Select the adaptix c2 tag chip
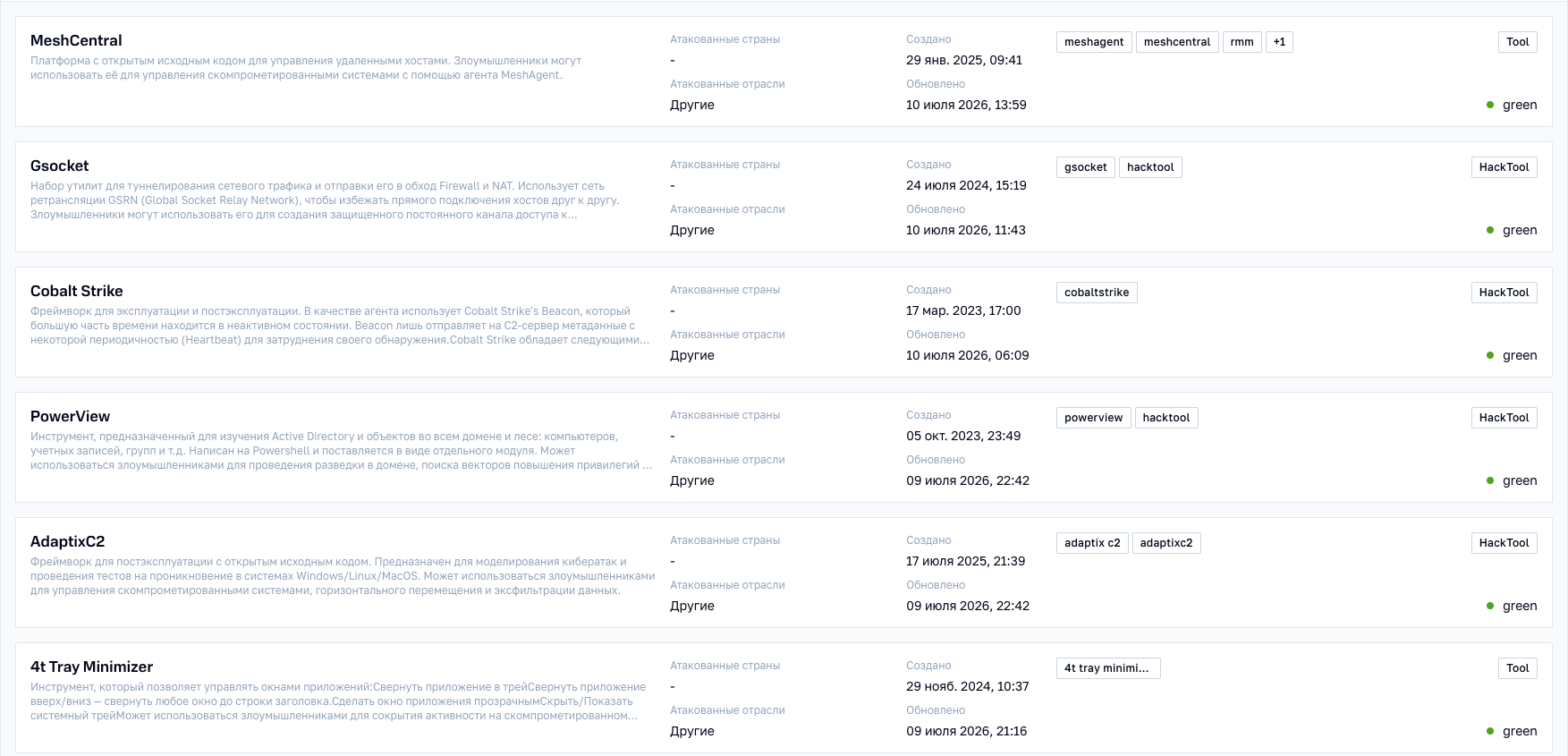Screen dimensions: 1568x756 [x=1092, y=543]
